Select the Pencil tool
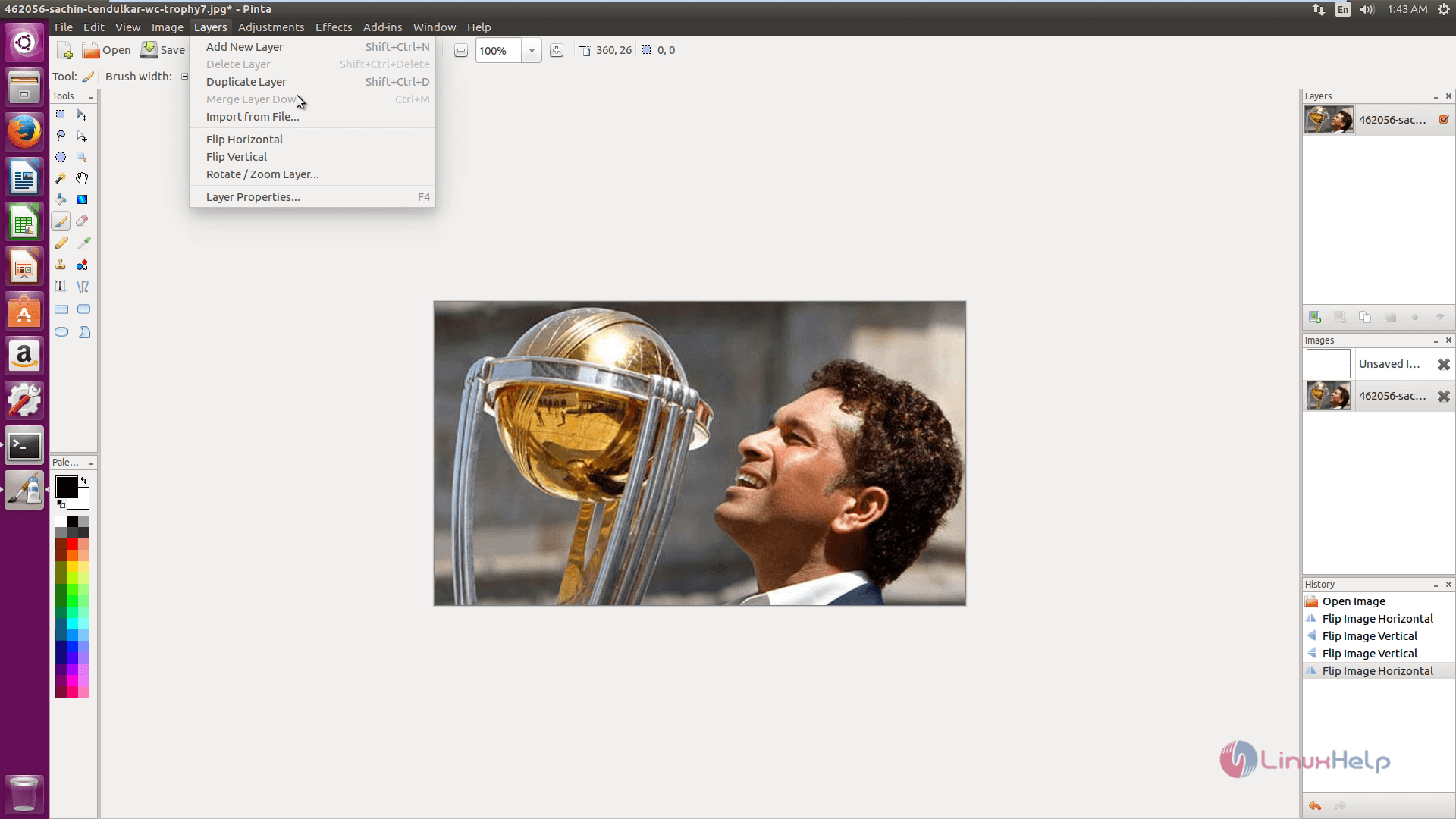1456x819 pixels. (61, 243)
